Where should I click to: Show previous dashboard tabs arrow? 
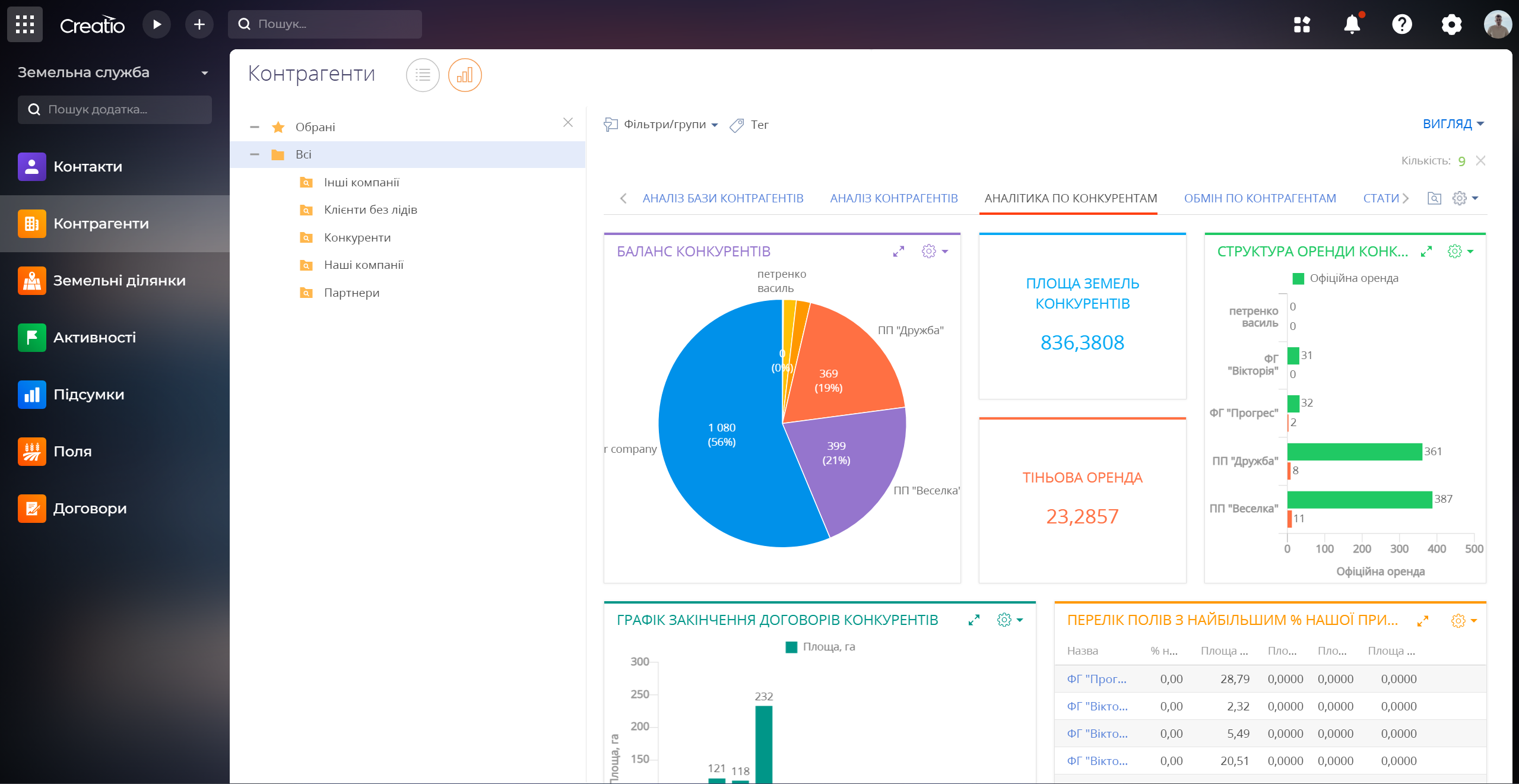click(623, 198)
